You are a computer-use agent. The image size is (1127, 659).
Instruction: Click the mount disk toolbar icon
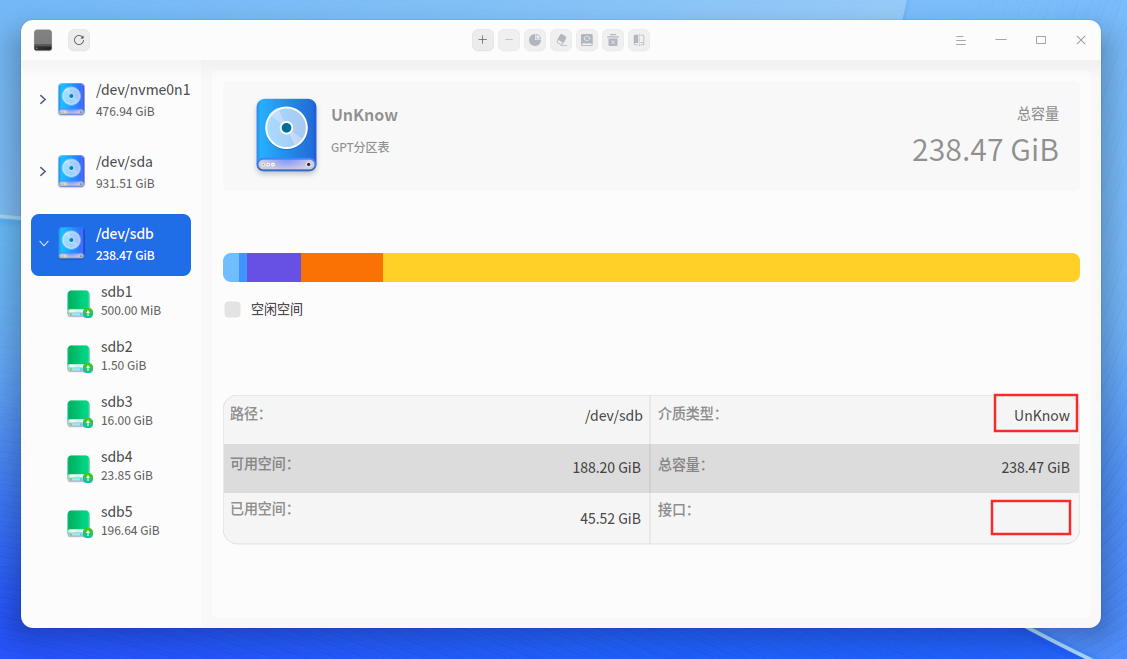coord(587,40)
